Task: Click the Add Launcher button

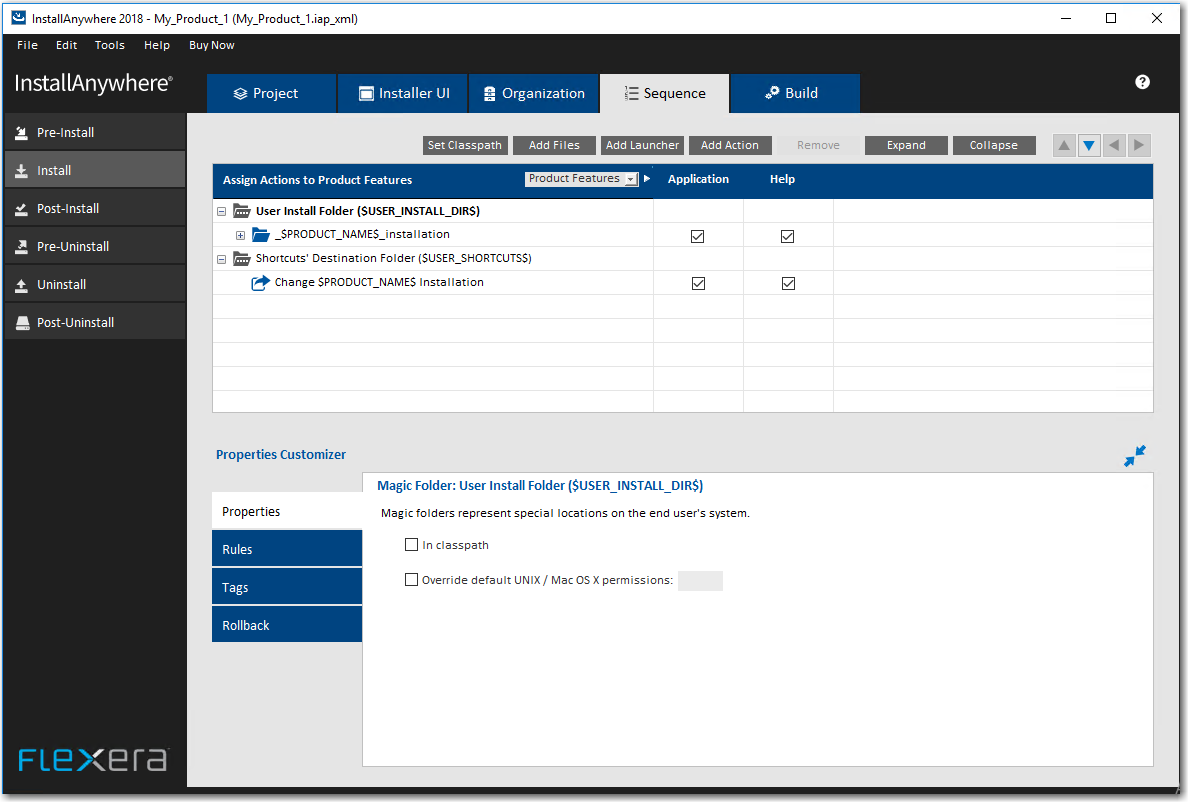Action: tap(643, 145)
